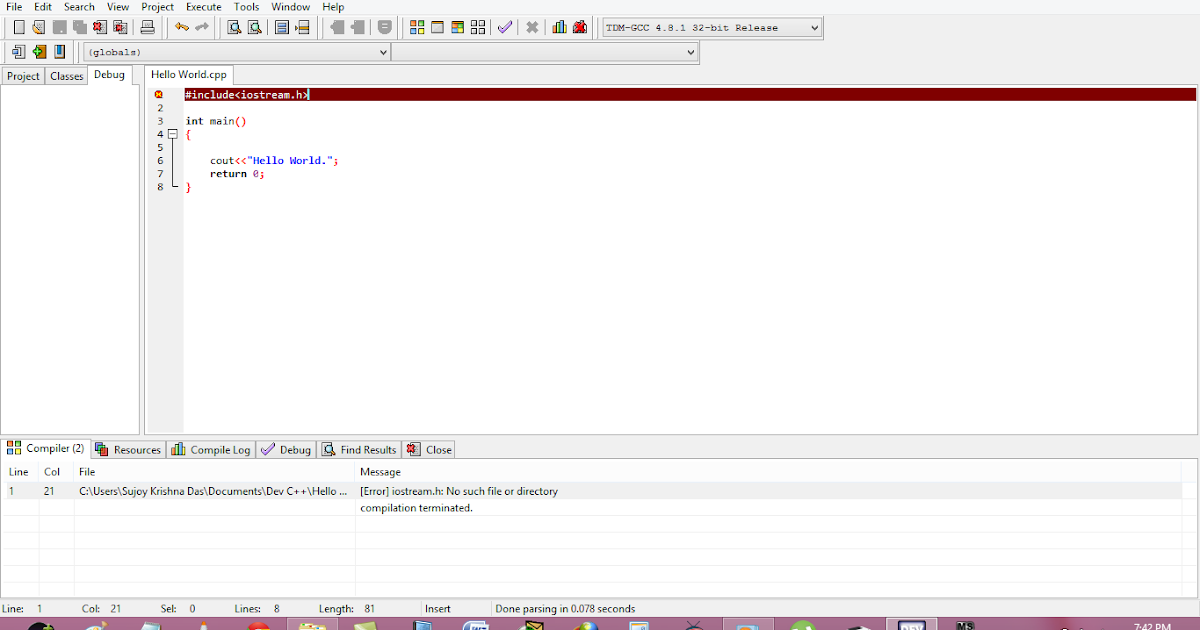Image resolution: width=1200 pixels, height=630 pixels.
Task: Click the File column header
Action: 214,472
